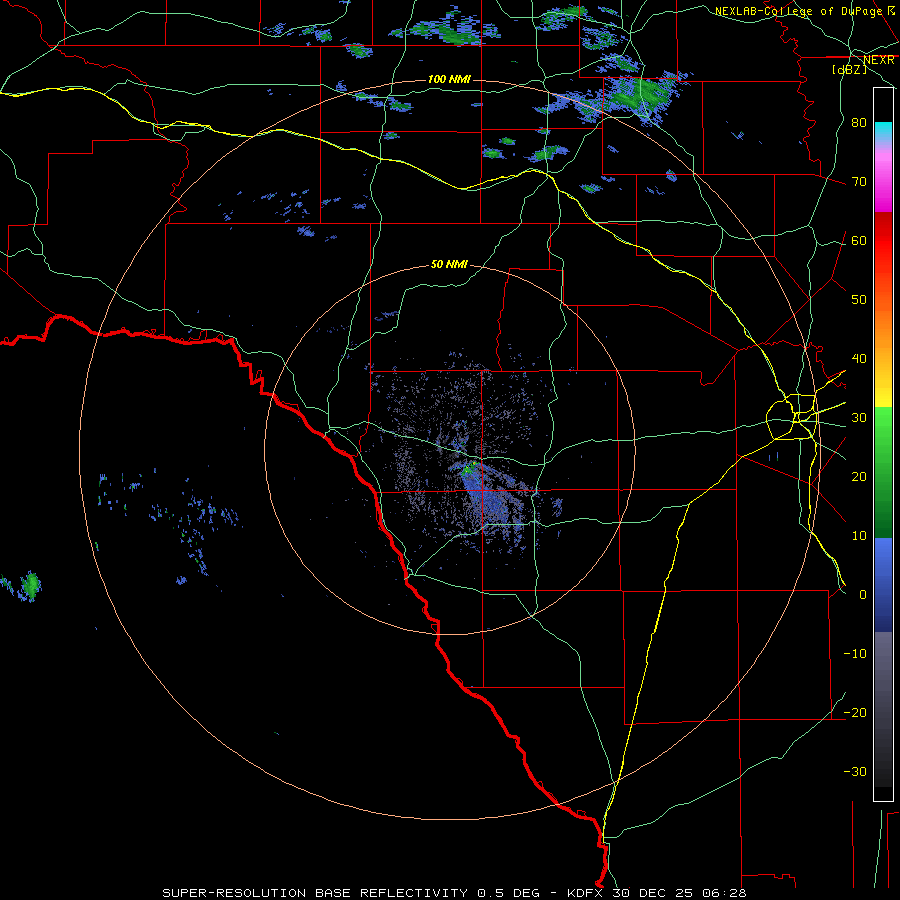Click the KDFX station identifier in the caption
The width and height of the screenshot is (900, 900).
point(587,893)
